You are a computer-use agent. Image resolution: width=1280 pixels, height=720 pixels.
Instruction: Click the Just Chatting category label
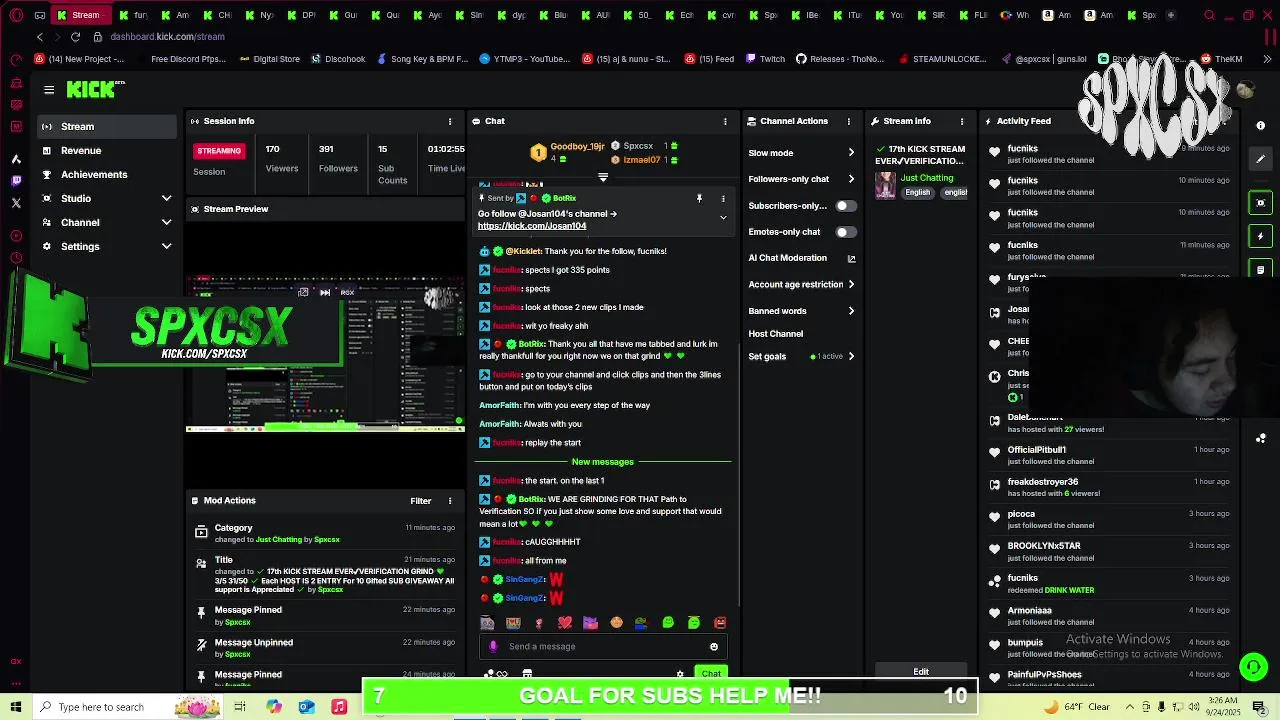pyautogui.click(x=927, y=178)
